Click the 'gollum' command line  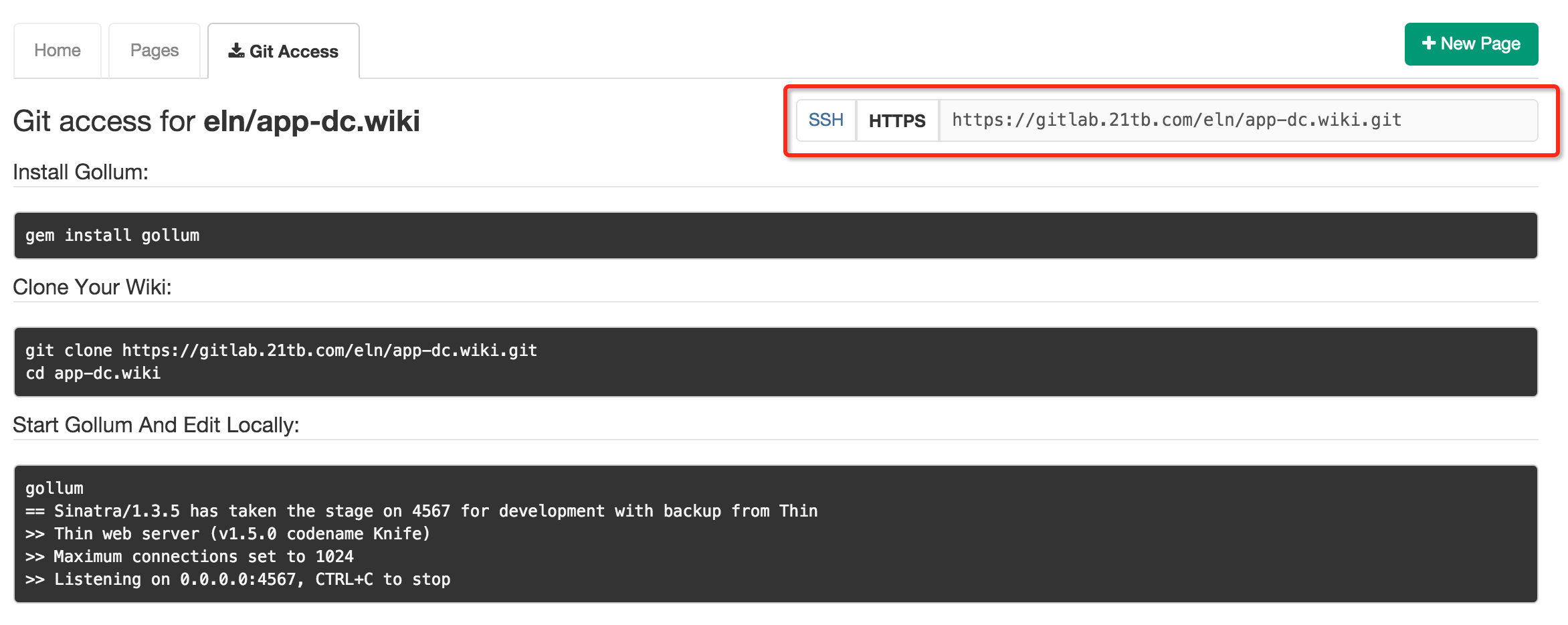tap(54, 488)
